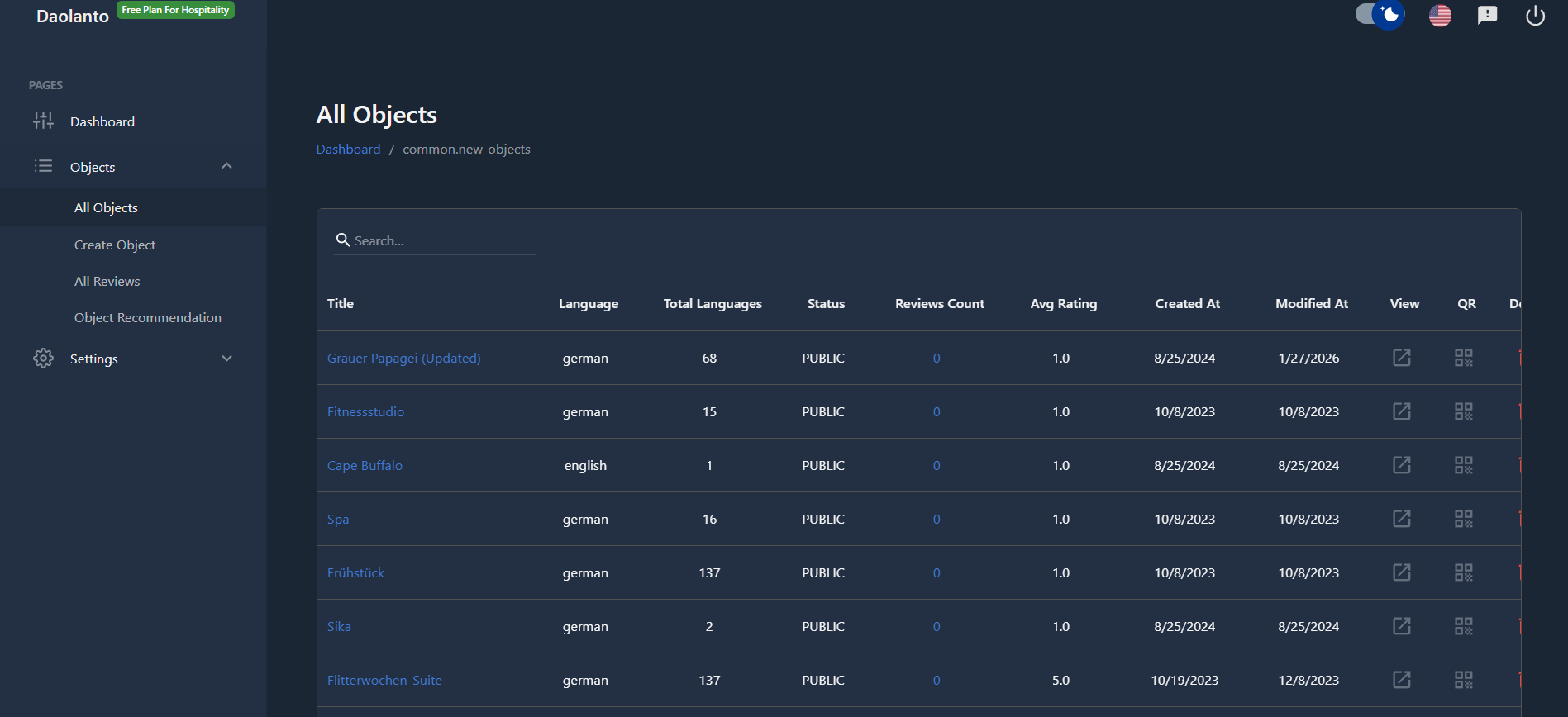
Task: Sort by Avg Rating column header
Action: tap(1063, 304)
